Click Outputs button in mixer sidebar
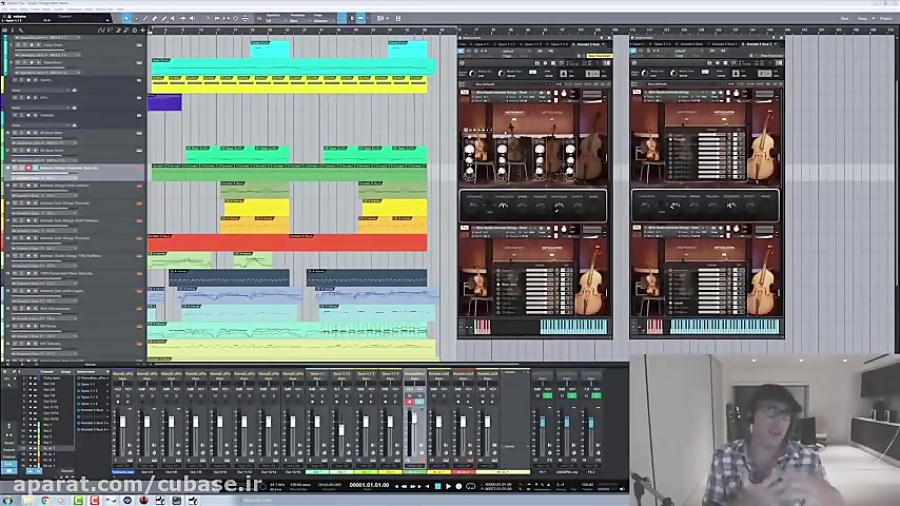The image size is (900, 506). (x=9, y=450)
